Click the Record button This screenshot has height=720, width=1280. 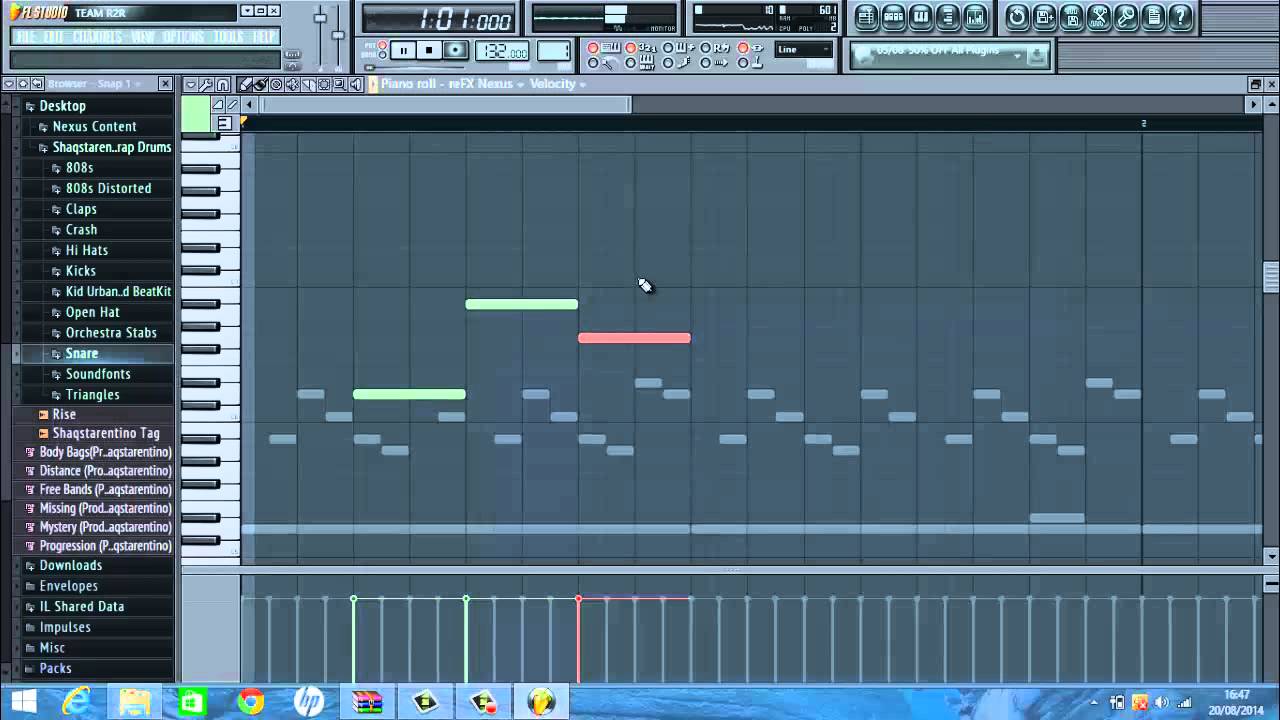pos(455,50)
